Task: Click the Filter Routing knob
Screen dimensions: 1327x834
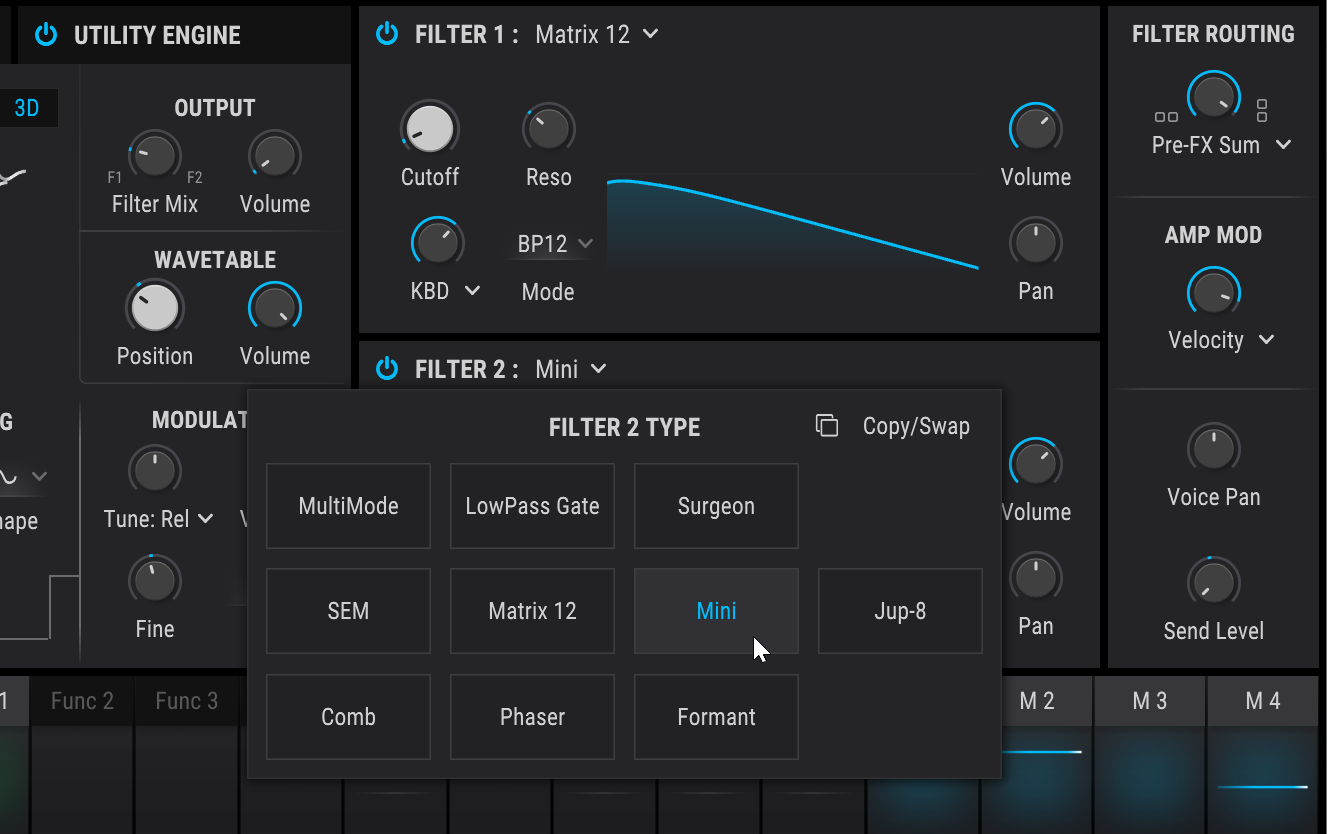Action: [1213, 97]
